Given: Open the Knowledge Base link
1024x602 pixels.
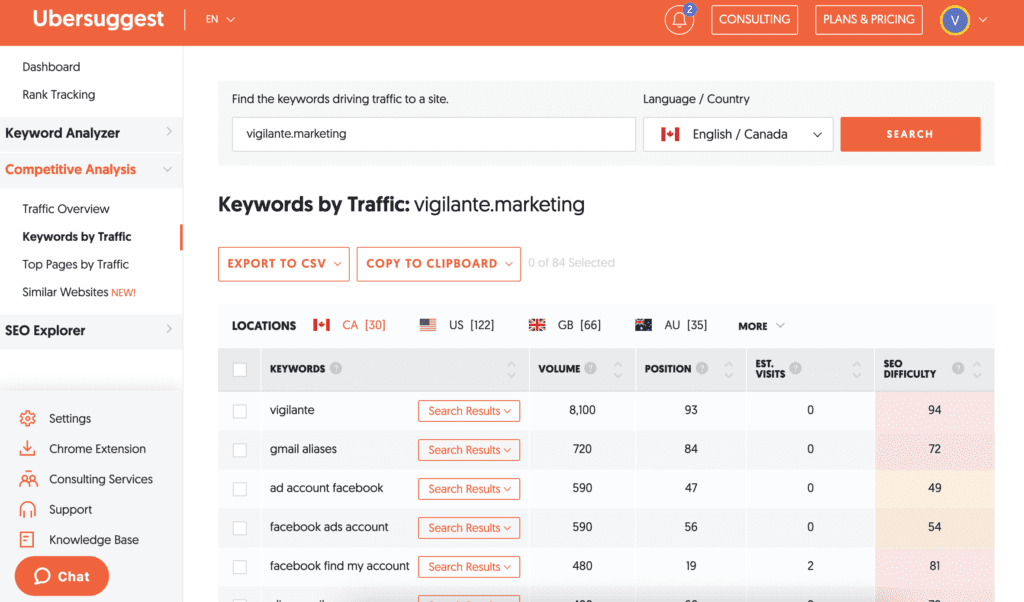Looking at the screenshot, I should (94, 540).
